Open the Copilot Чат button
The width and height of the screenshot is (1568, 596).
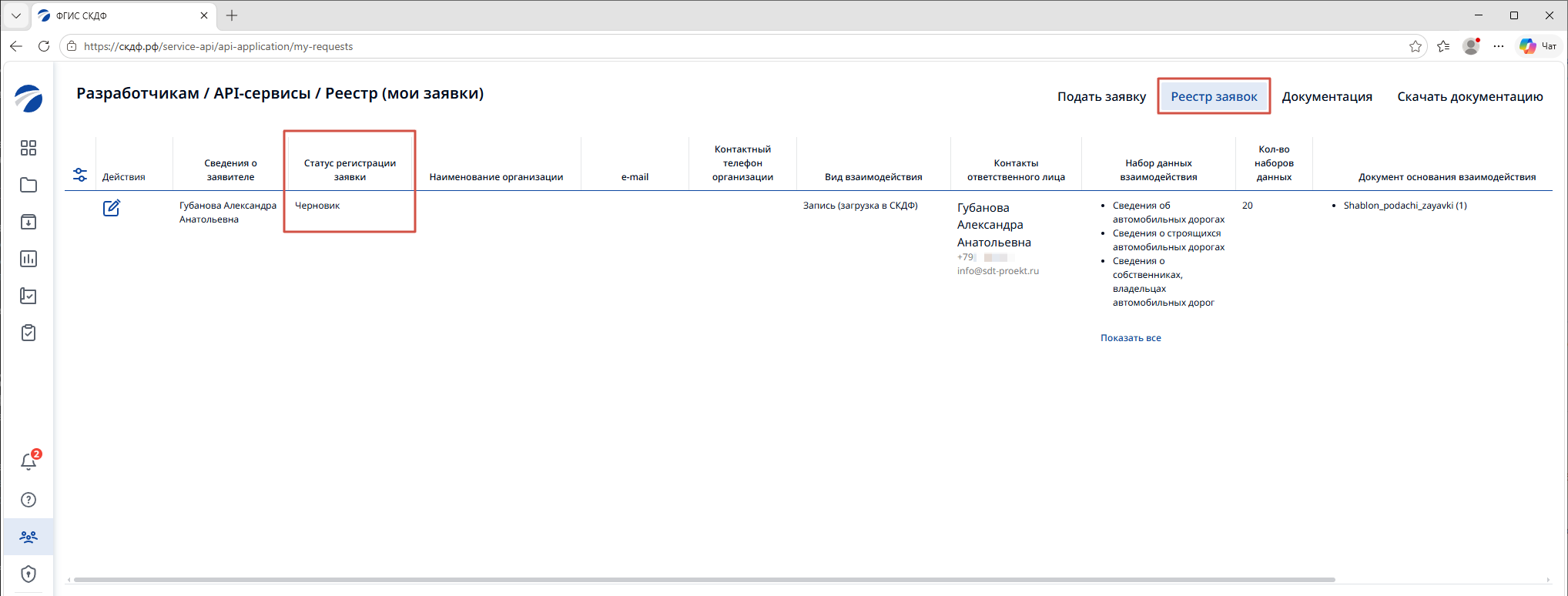pos(1539,46)
